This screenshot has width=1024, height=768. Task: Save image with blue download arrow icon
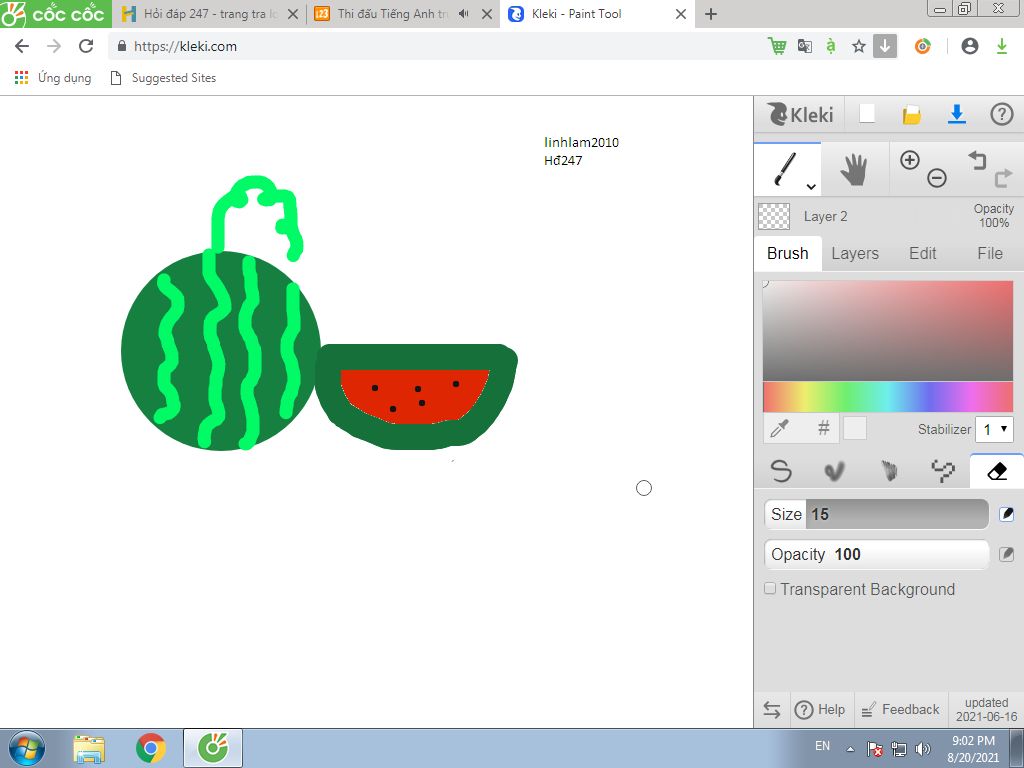(957, 114)
